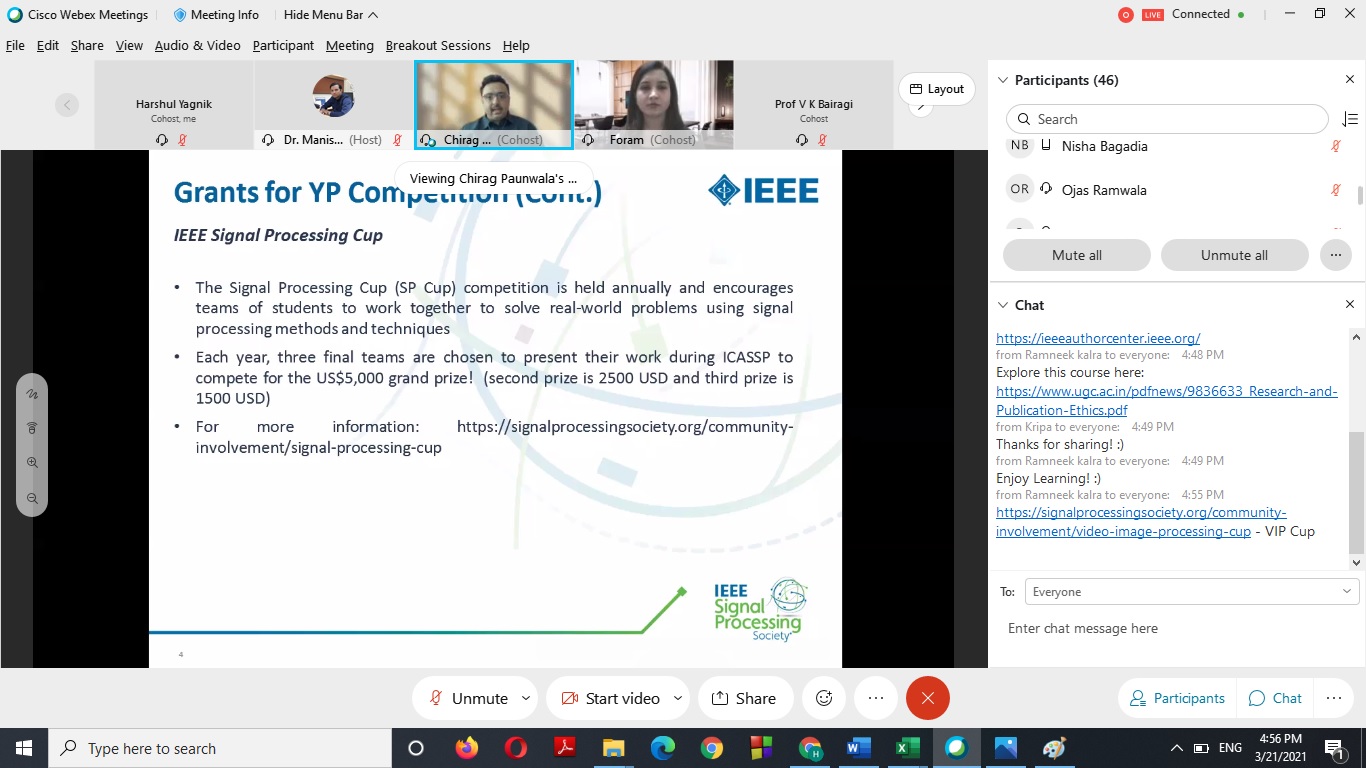The image size is (1366, 768).
Task: Click the previous video thumbnails arrow
Action: 67,104
